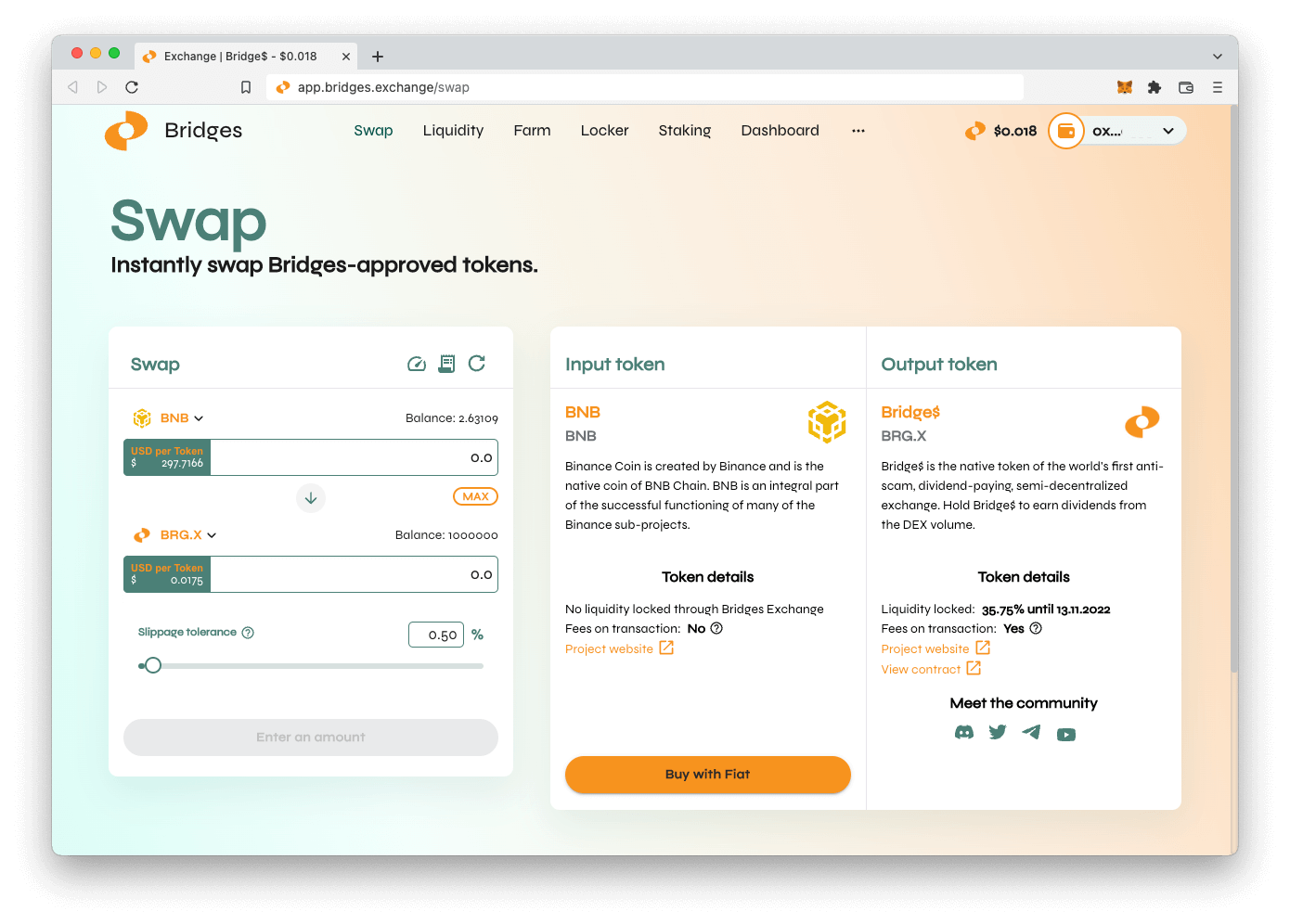This screenshot has height=924, width=1290.
Task: Click the slippage slider track
Action: 311,666
